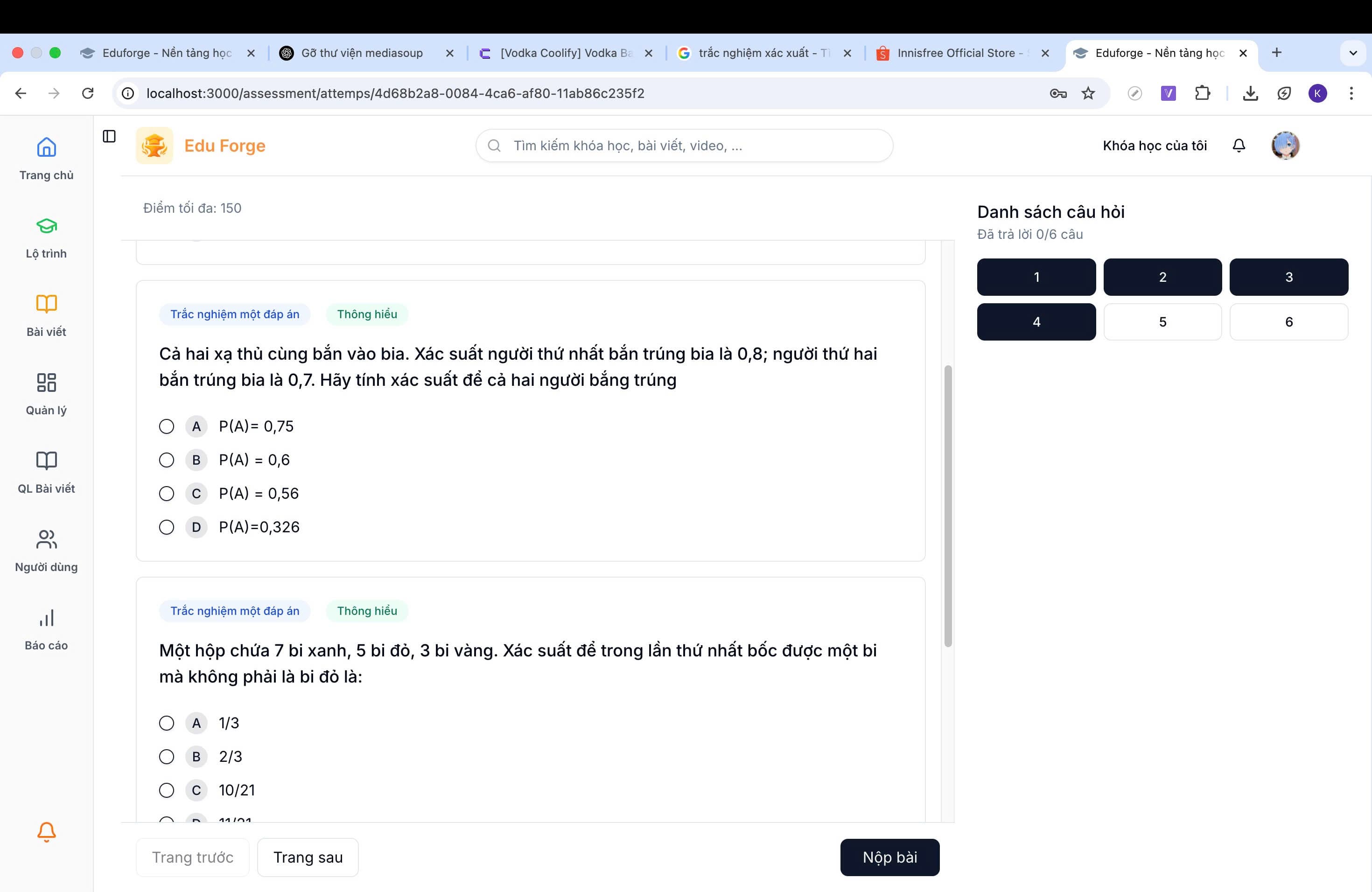This screenshot has height=892, width=1372.
Task: Open Trang chủ home icon in sidebar
Action: pos(46,147)
